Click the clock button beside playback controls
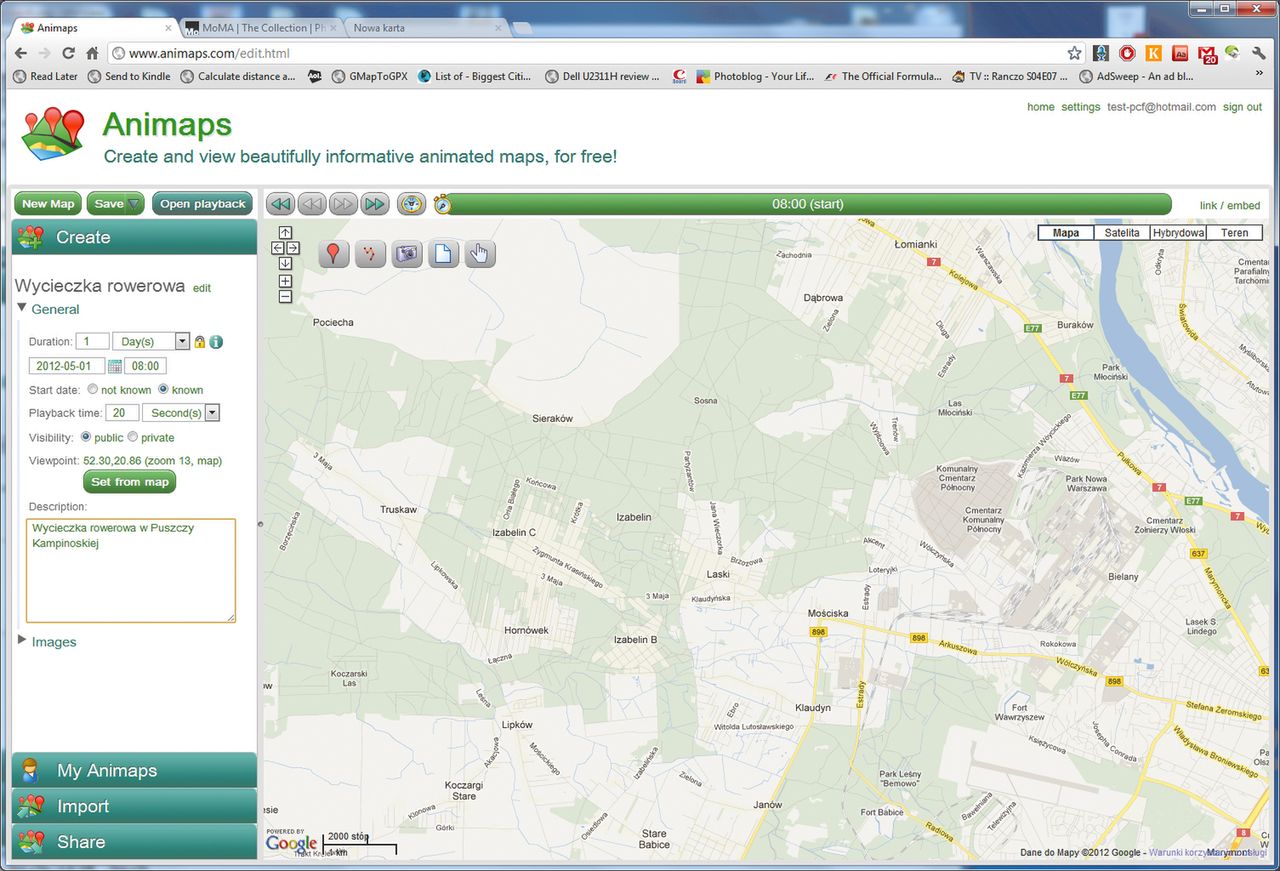The height and width of the screenshot is (871, 1280). 412,204
